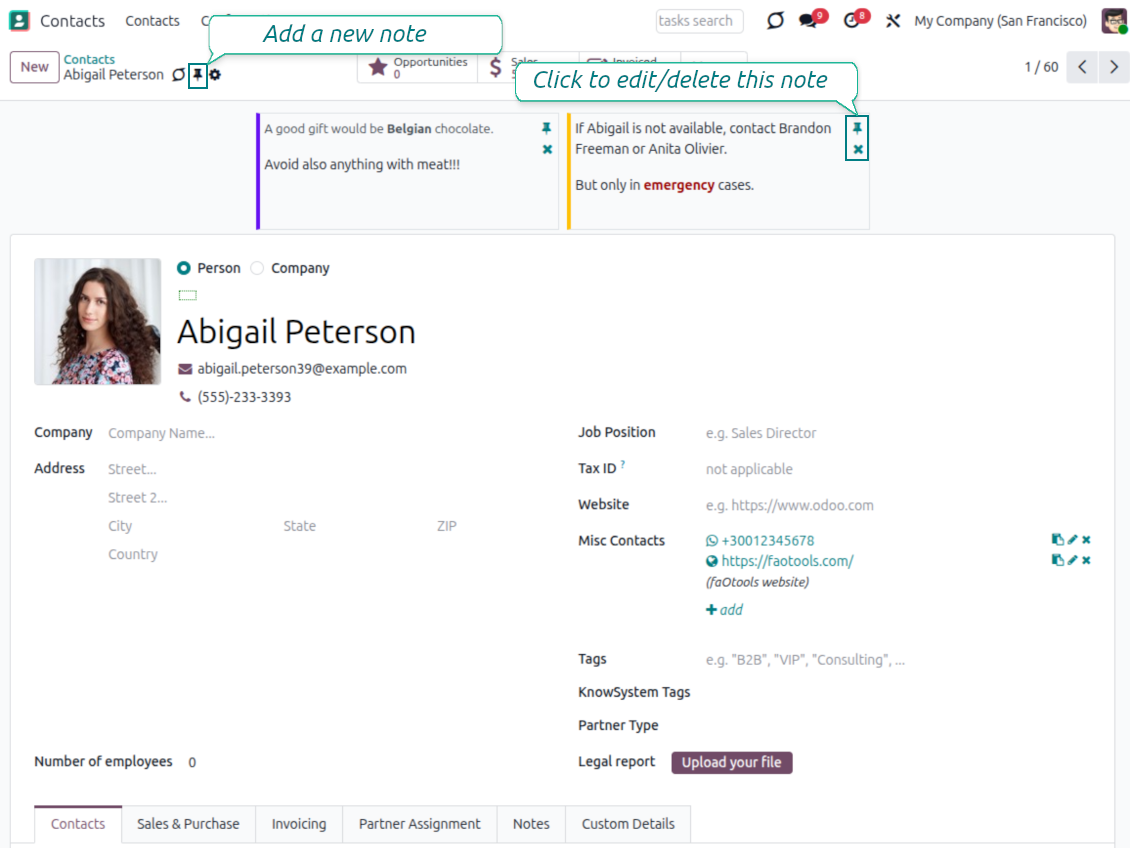Open the gear actions menu beside Abigail Peterson

tap(215, 75)
